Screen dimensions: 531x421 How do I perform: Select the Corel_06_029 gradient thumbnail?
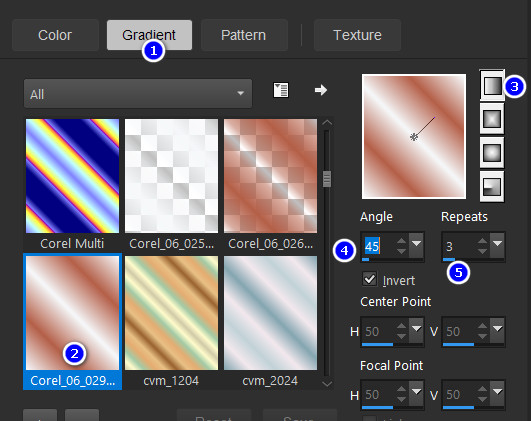coord(72,313)
